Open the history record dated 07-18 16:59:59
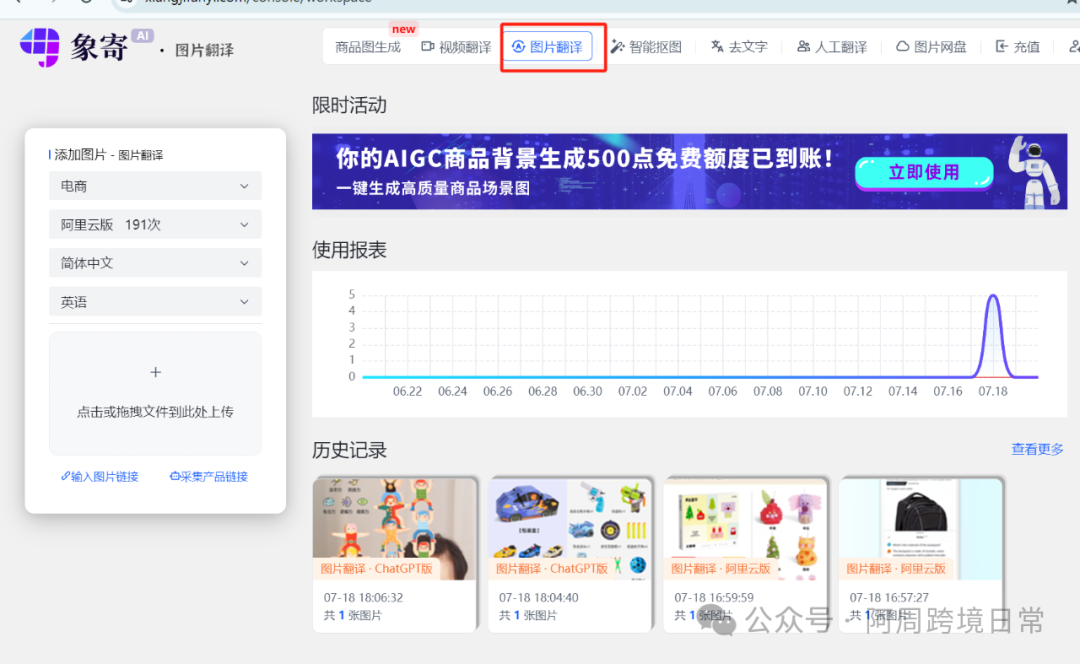 pos(745,554)
